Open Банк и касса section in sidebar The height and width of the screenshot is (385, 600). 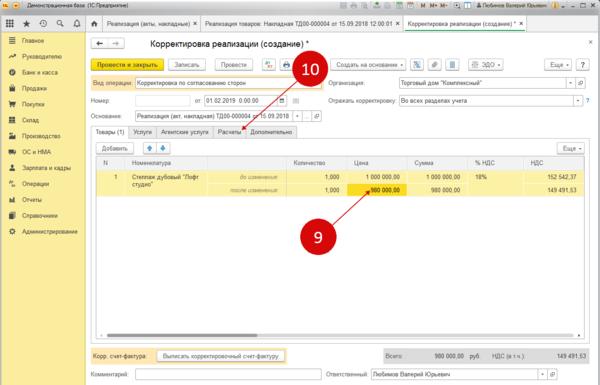tap(40, 72)
